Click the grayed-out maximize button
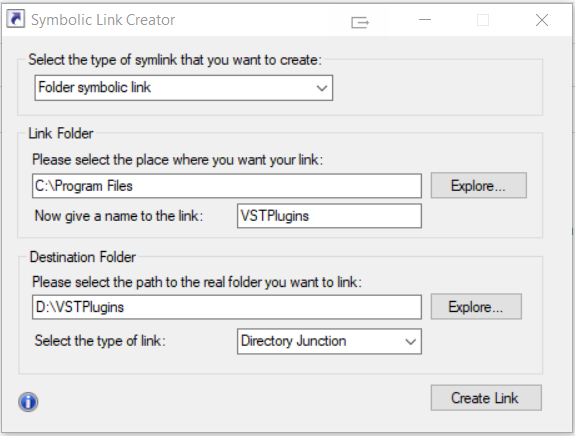The image size is (575, 436). point(483,20)
